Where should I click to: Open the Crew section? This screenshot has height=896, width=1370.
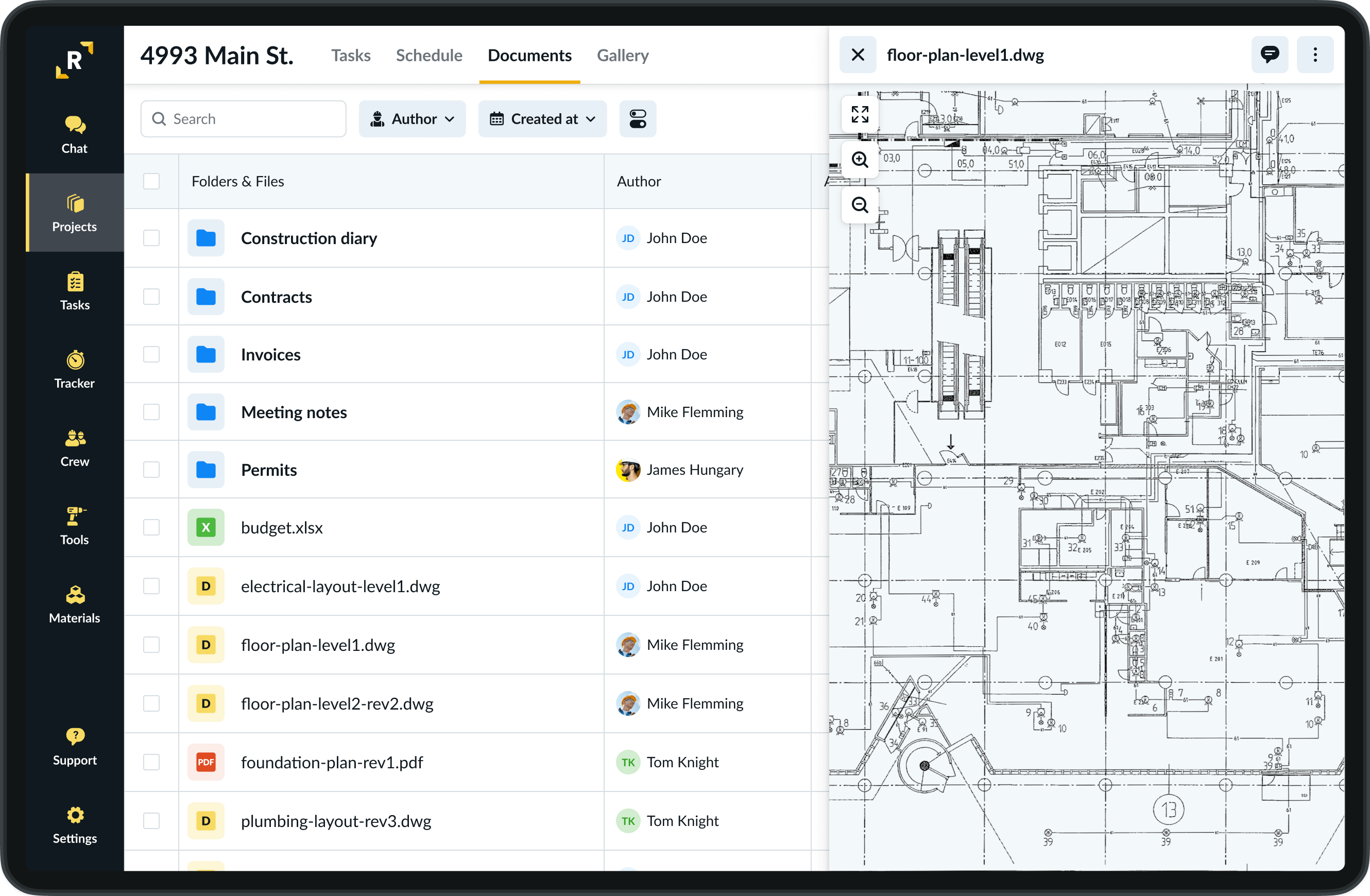pyautogui.click(x=74, y=446)
